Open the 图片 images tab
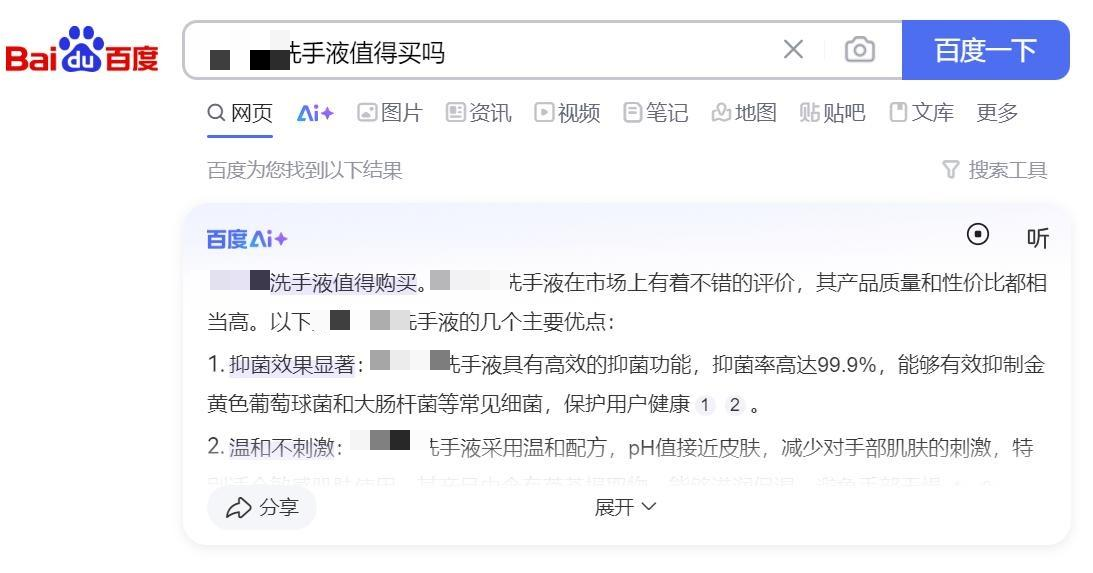The image size is (1093, 573). click(390, 113)
